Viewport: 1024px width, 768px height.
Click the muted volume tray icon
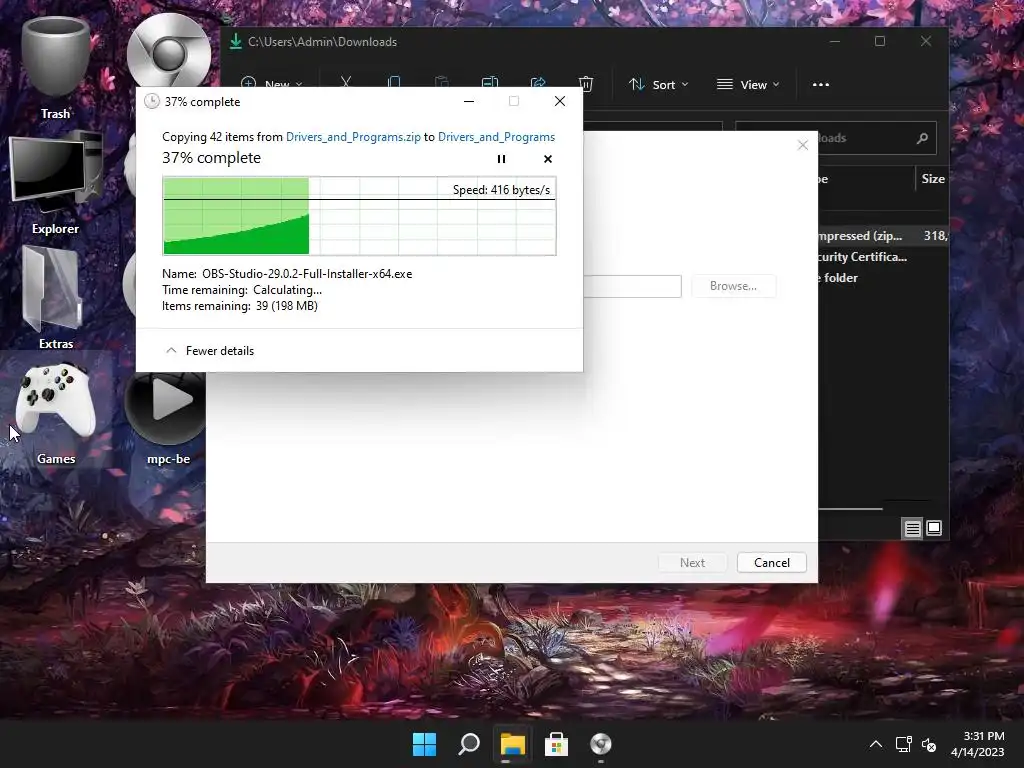pos(929,744)
